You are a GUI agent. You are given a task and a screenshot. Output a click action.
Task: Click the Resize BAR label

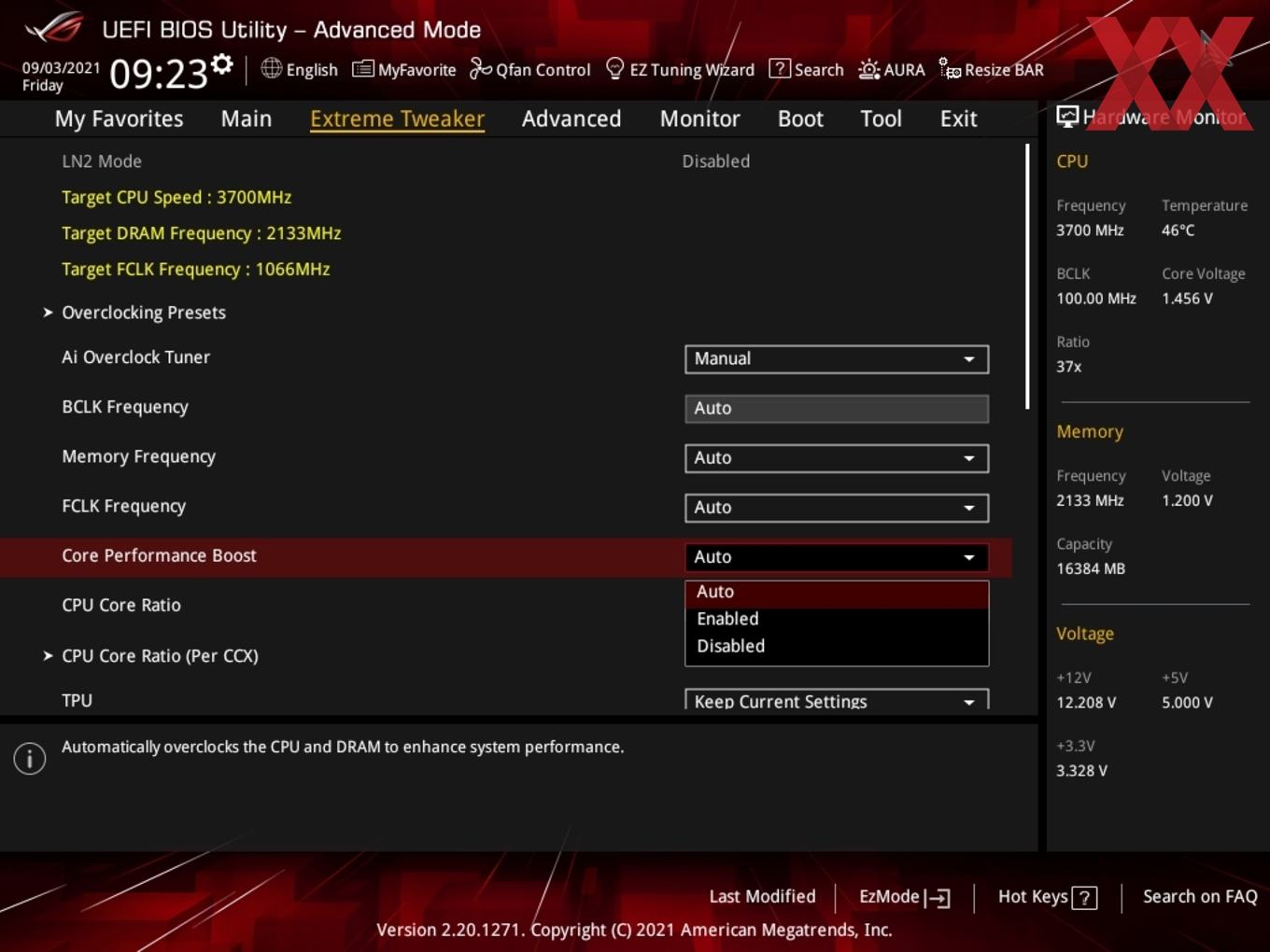click(1004, 70)
